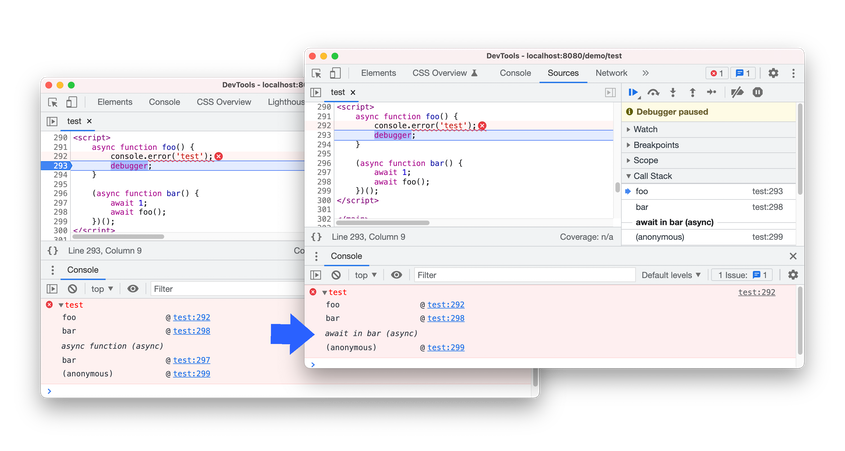Viewport: 845px width, 451px height.
Task: Open test:292 source link at right of front console
Action: (x=757, y=293)
